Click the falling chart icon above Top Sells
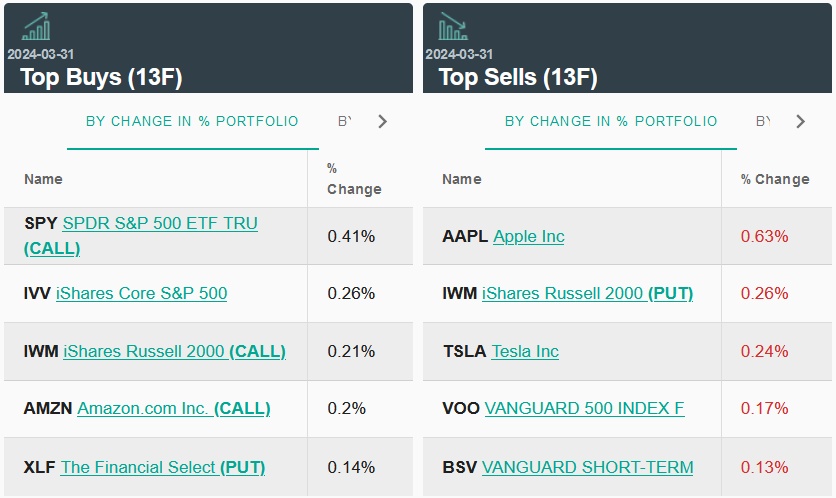The width and height of the screenshot is (836, 498). [x=453, y=26]
